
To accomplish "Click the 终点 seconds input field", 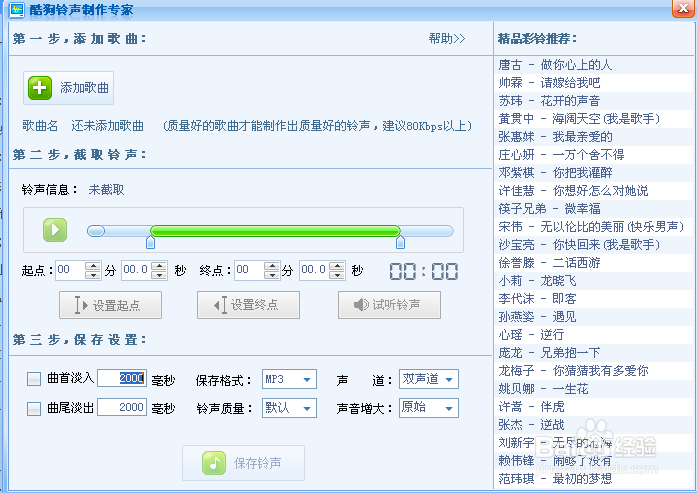I will [x=314, y=270].
